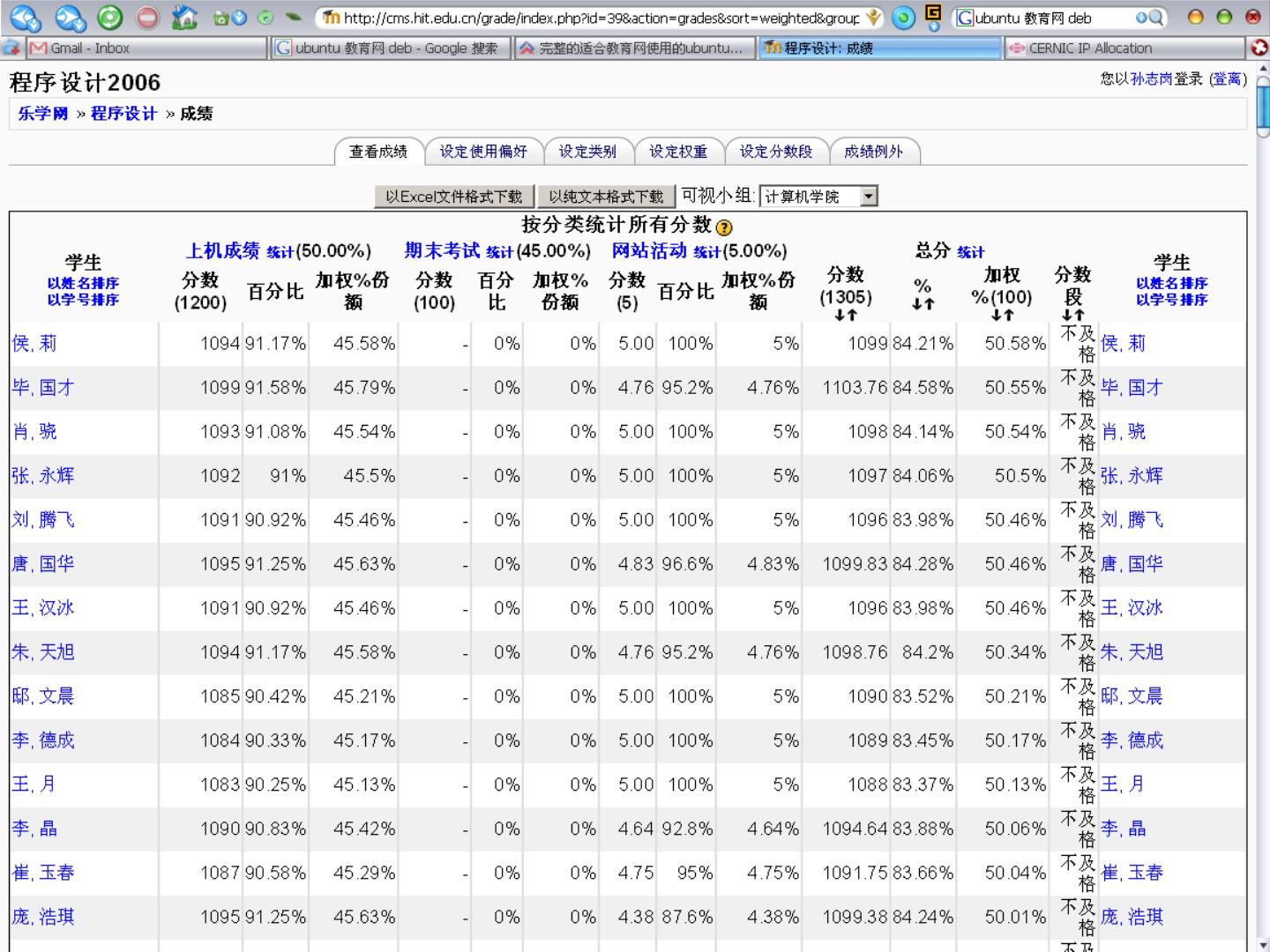
Task: Click the browser Back navigation button
Action: click(25, 17)
